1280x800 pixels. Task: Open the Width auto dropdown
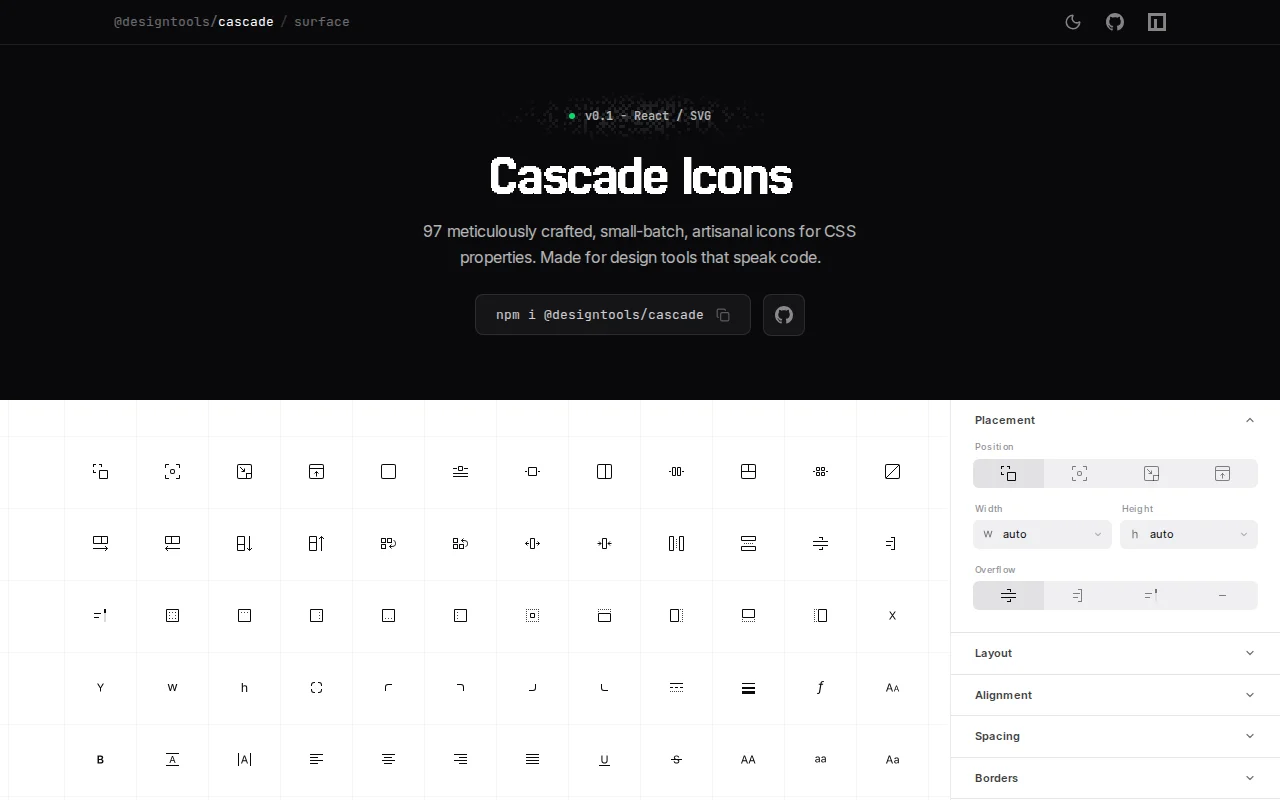tap(1042, 534)
